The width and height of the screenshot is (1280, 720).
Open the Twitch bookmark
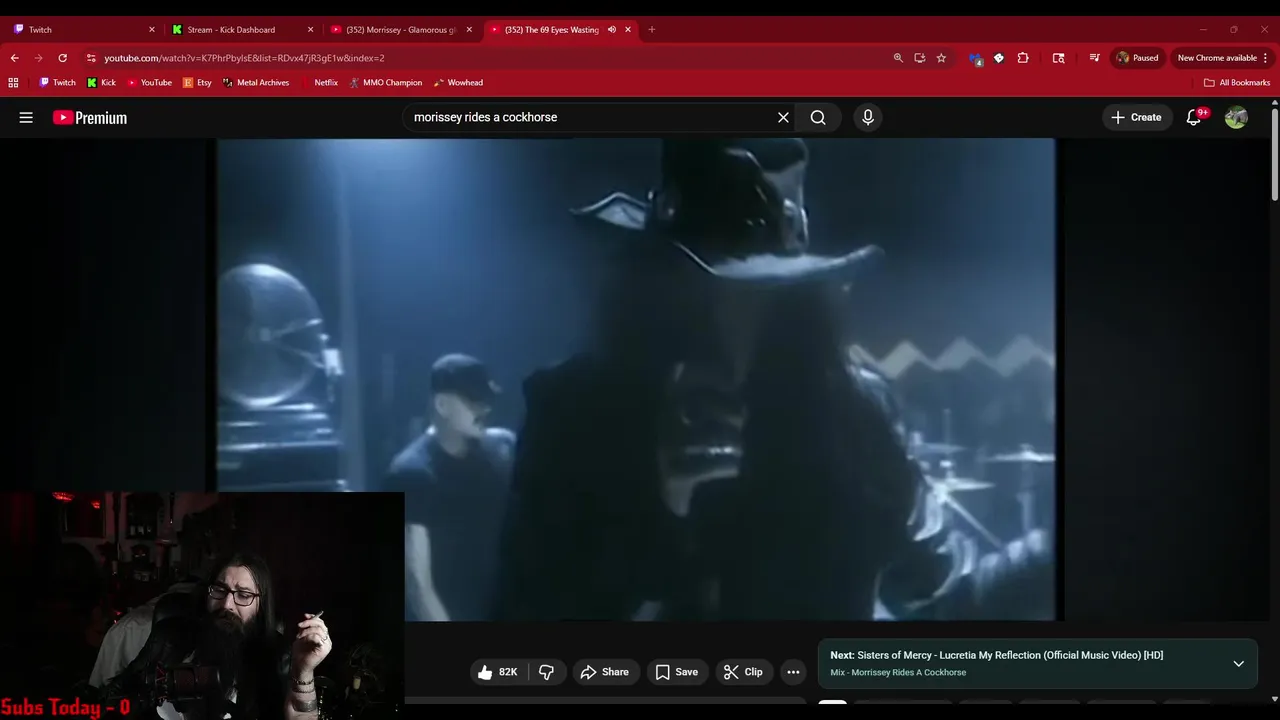57,83
